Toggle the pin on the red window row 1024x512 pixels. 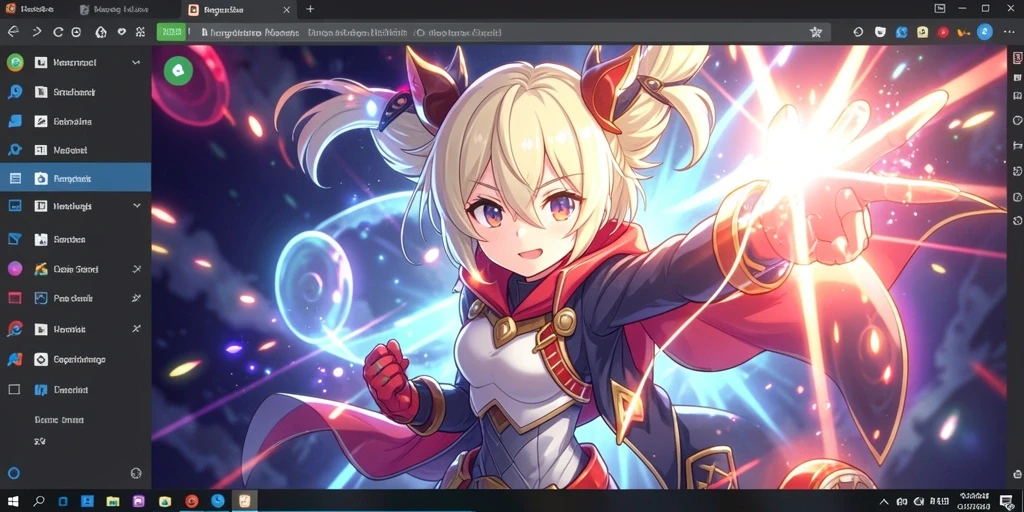click(136, 298)
